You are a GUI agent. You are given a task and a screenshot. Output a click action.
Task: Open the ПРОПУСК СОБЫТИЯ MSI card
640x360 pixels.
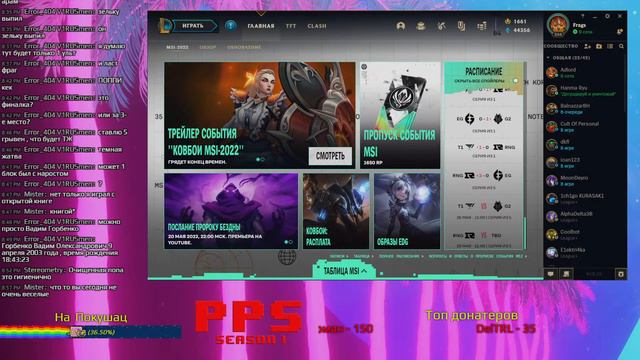400,115
